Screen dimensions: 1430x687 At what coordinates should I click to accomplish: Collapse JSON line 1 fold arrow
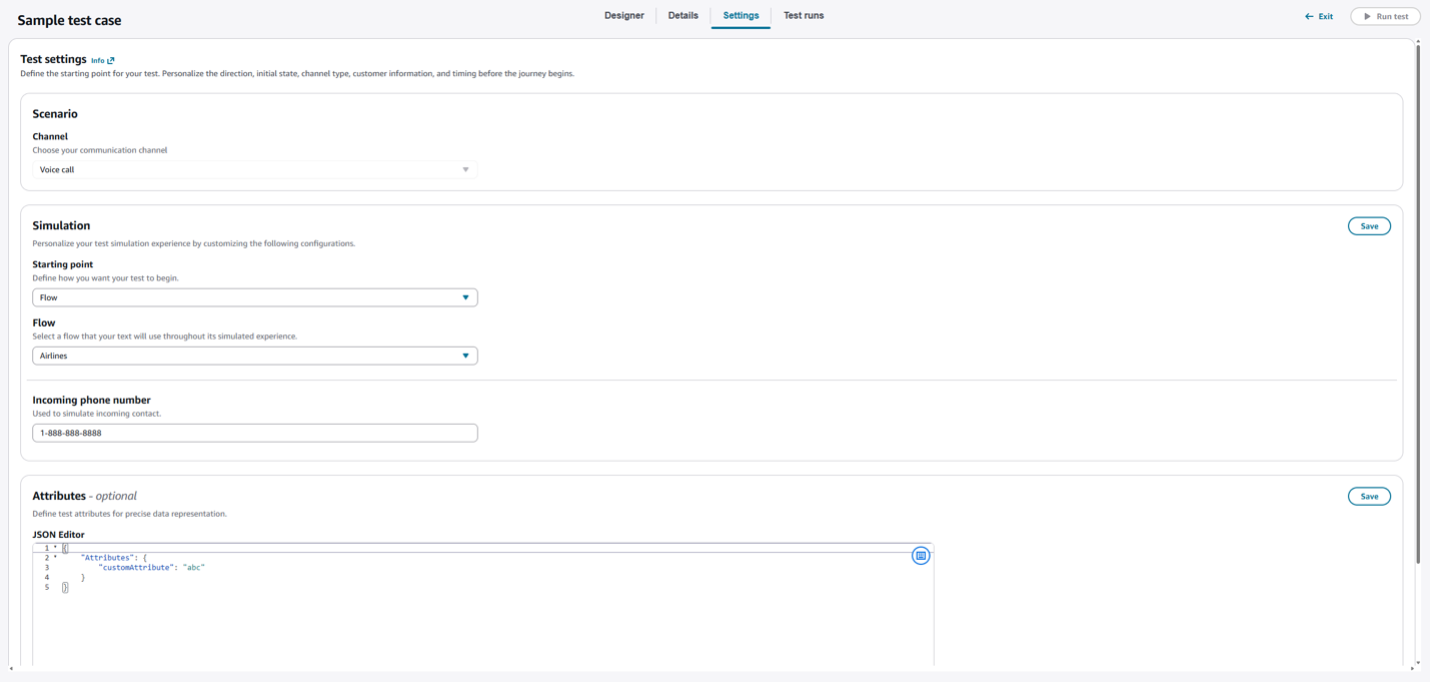54,548
